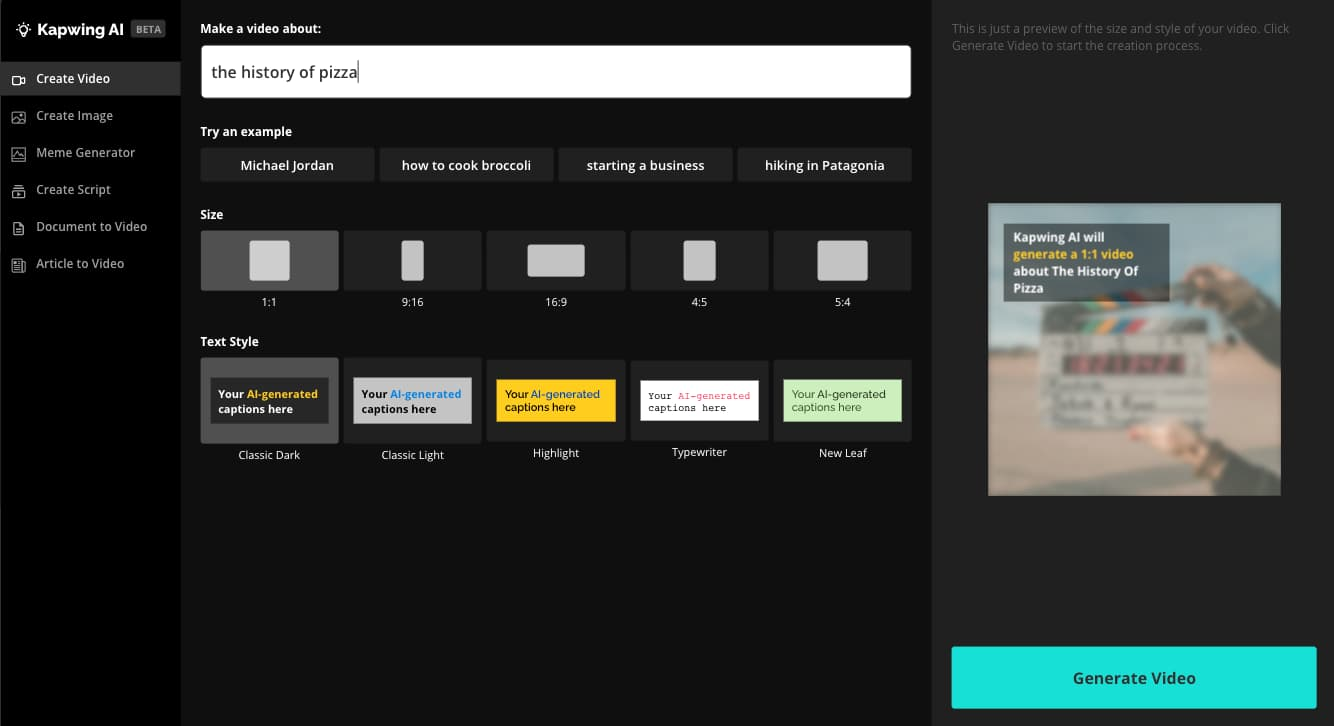Pick the New Leaf caption style

[842, 400]
